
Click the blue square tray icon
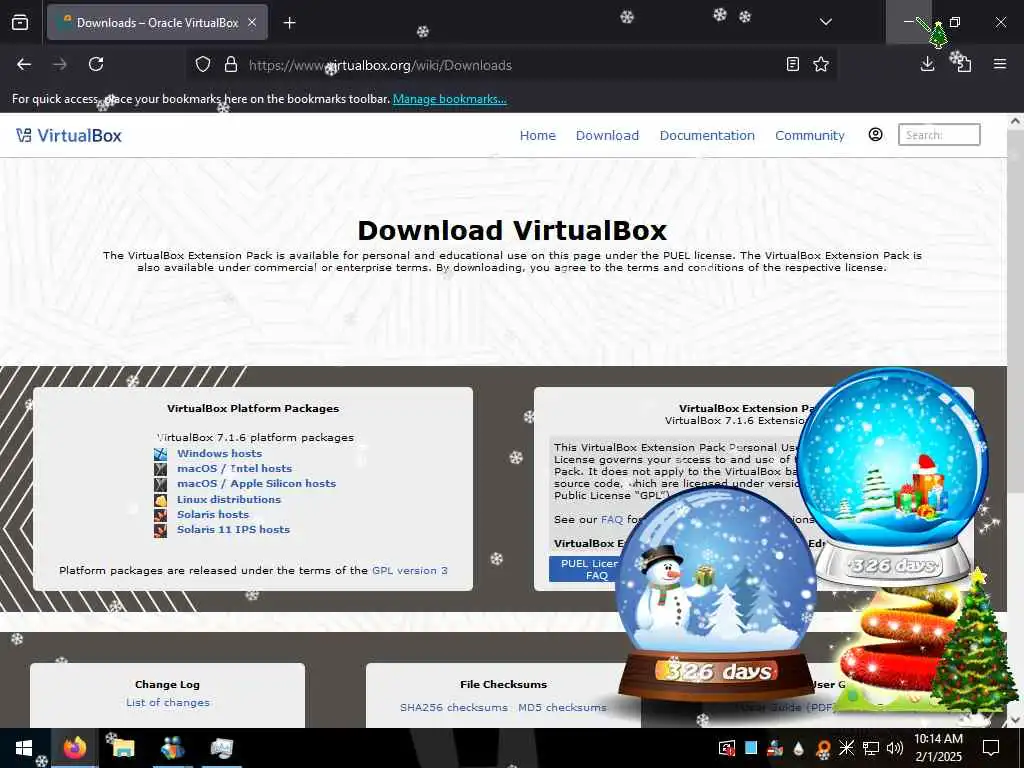click(x=751, y=748)
